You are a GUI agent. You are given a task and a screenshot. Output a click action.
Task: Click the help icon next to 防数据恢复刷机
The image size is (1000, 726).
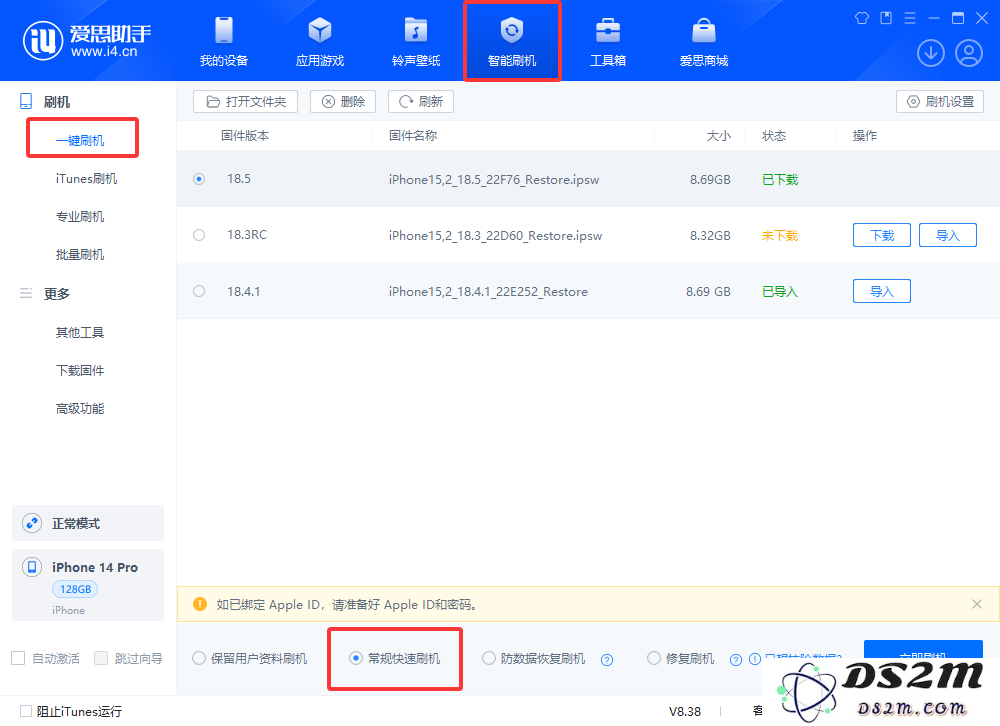(607, 660)
